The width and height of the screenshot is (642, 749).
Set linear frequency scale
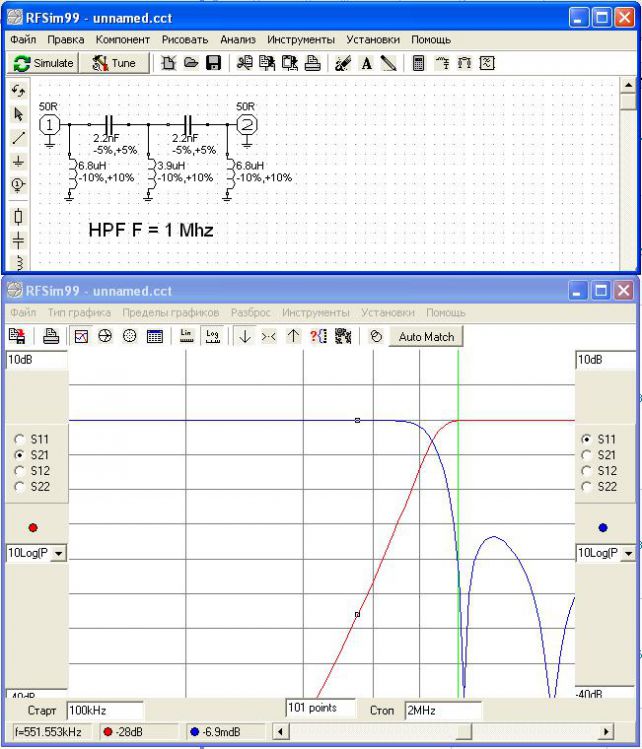tap(186, 336)
